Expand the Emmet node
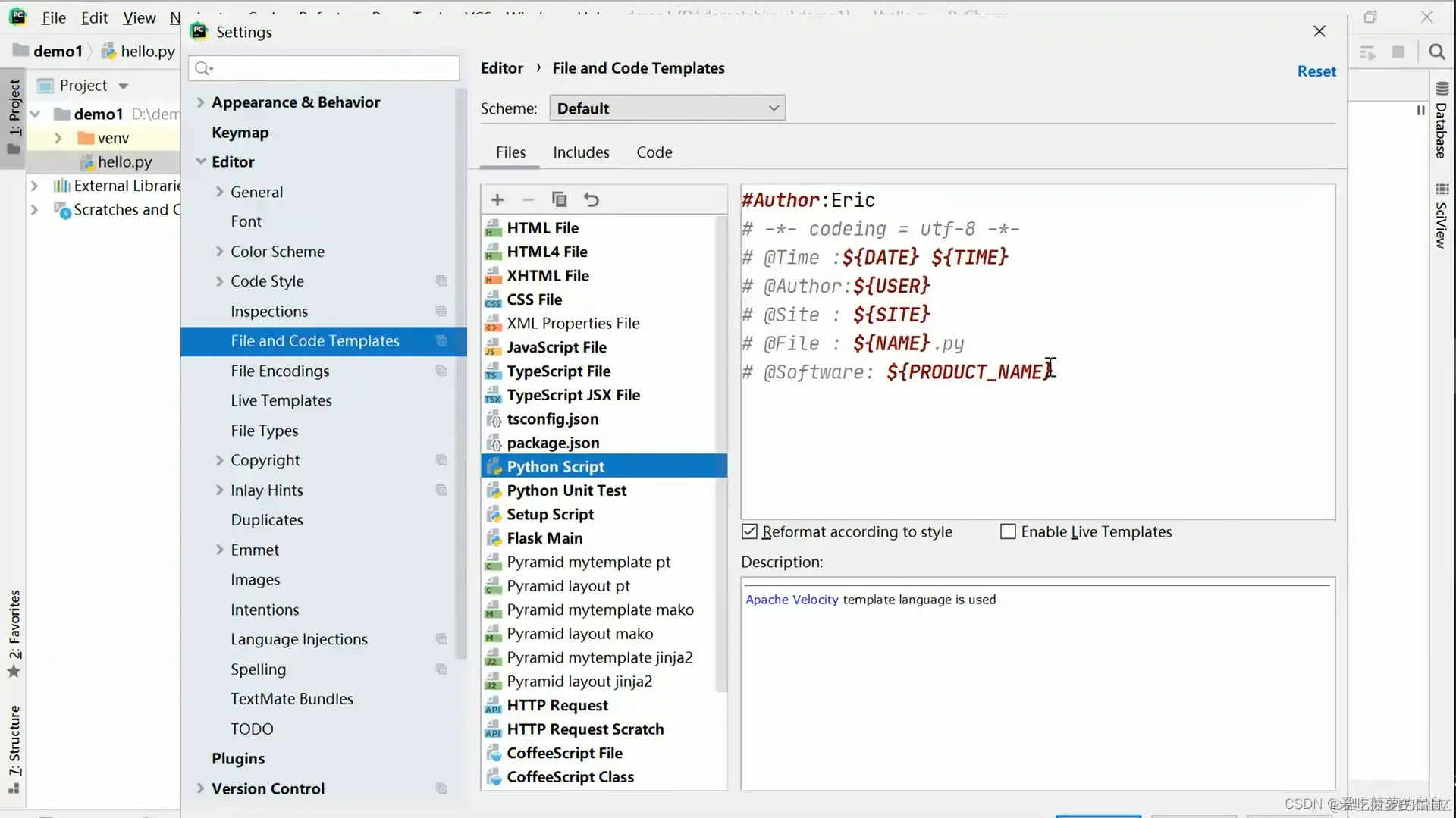 (x=219, y=550)
